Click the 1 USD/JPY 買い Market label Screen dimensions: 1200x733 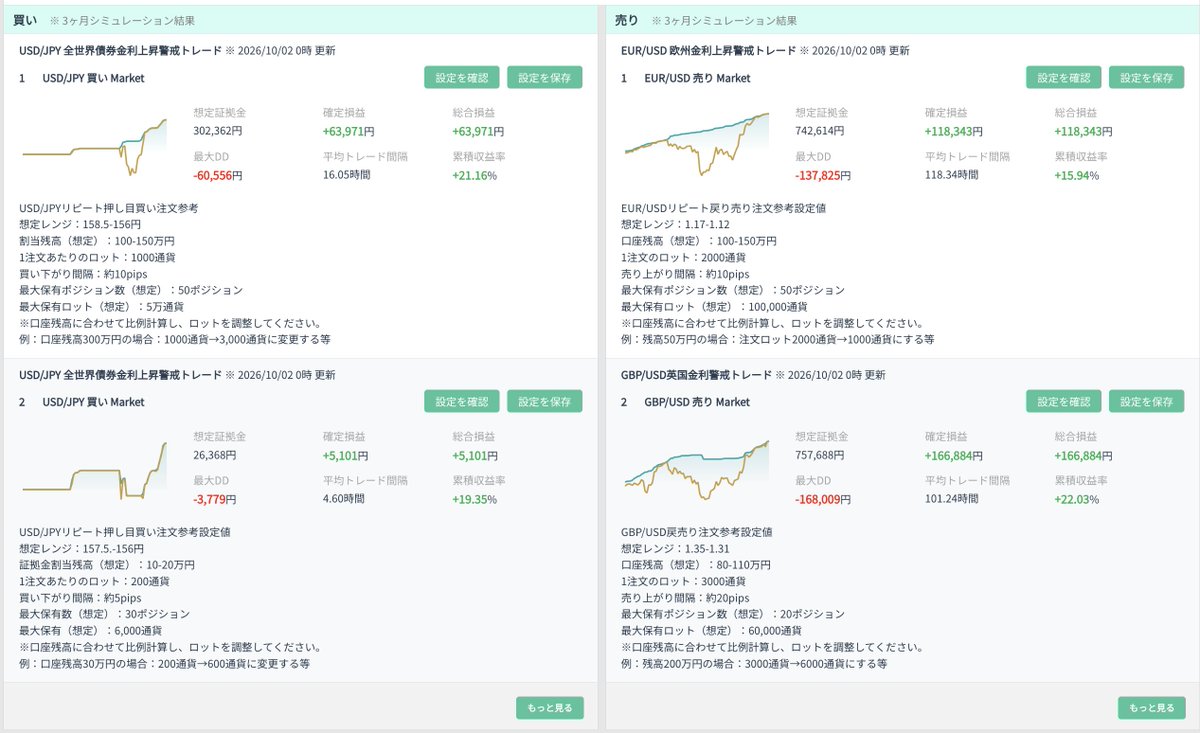coord(81,78)
